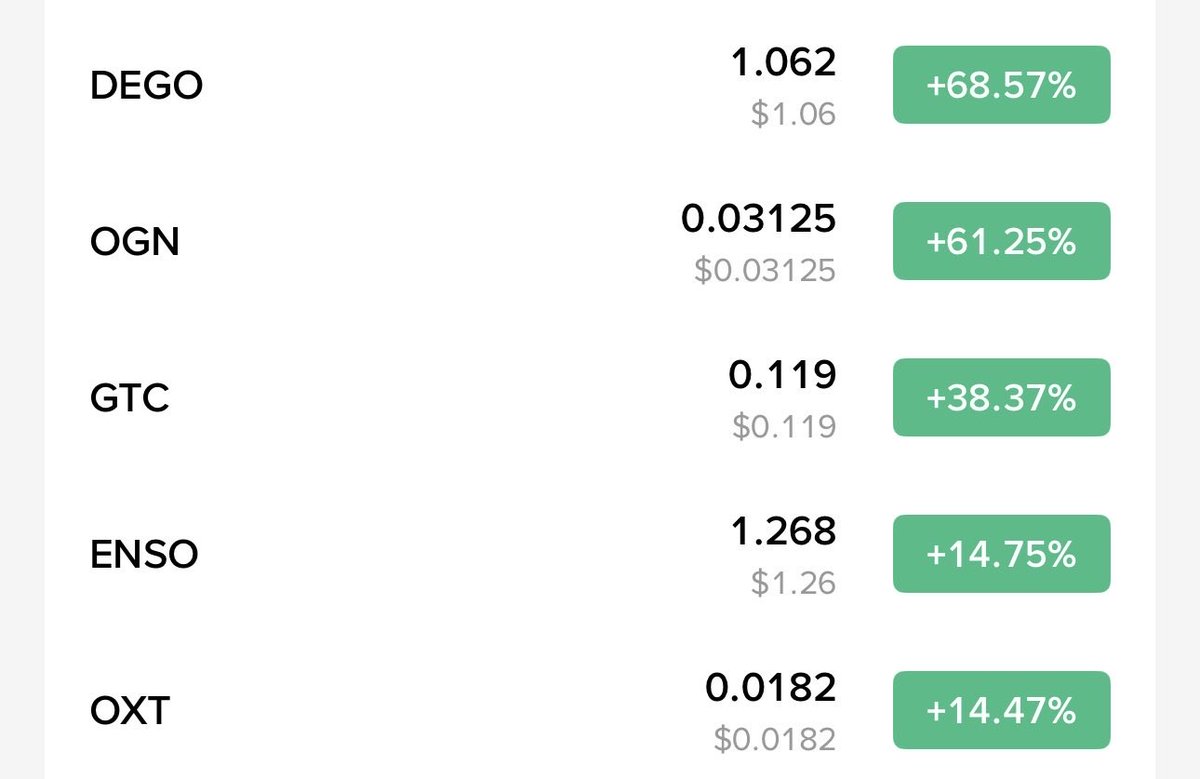Toggle the +61.25% change badge

(x=1001, y=242)
